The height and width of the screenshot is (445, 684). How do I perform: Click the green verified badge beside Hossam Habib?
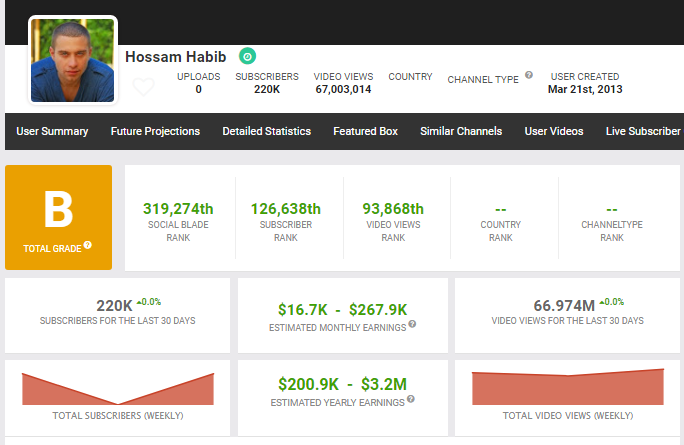[x=247, y=56]
